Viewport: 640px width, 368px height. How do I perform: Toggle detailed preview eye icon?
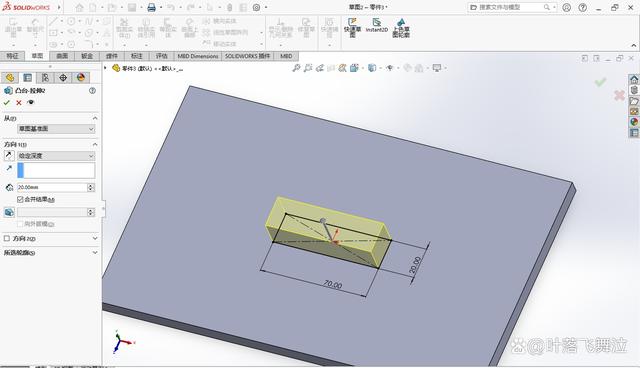pos(31,102)
